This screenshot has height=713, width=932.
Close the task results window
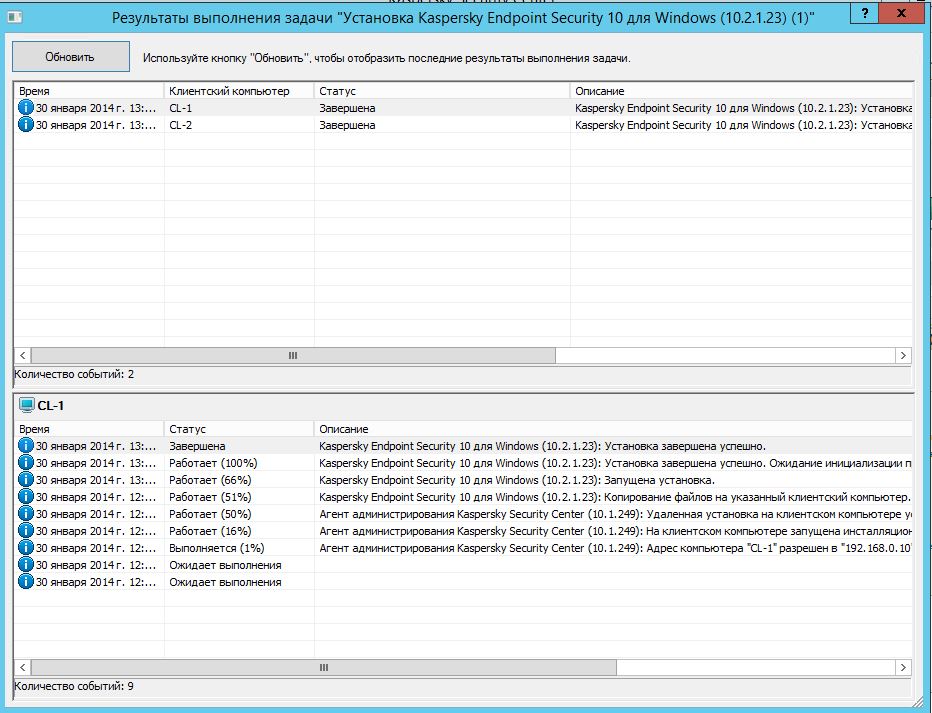coord(901,13)
